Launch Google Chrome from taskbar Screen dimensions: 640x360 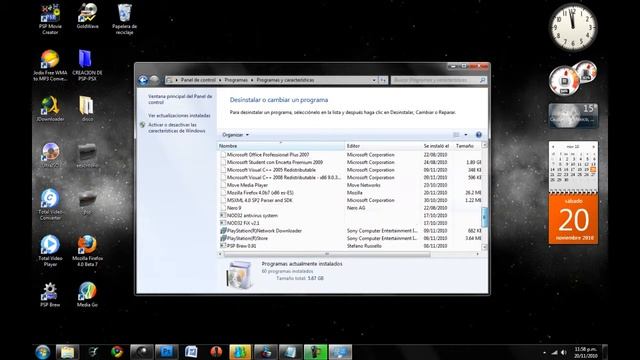pyautogui.click(x=117, y=352)
